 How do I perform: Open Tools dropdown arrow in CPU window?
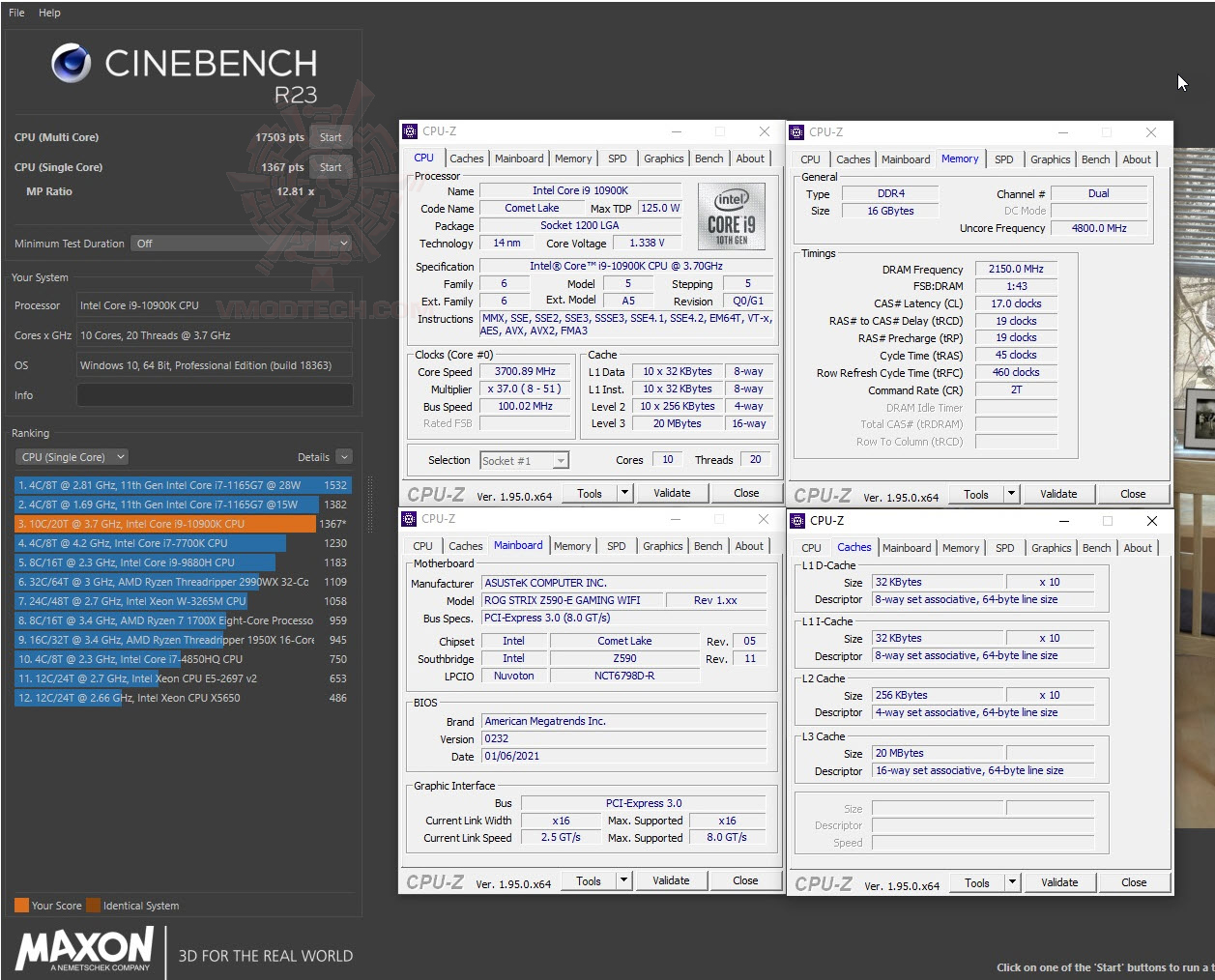tap(624, 493)
